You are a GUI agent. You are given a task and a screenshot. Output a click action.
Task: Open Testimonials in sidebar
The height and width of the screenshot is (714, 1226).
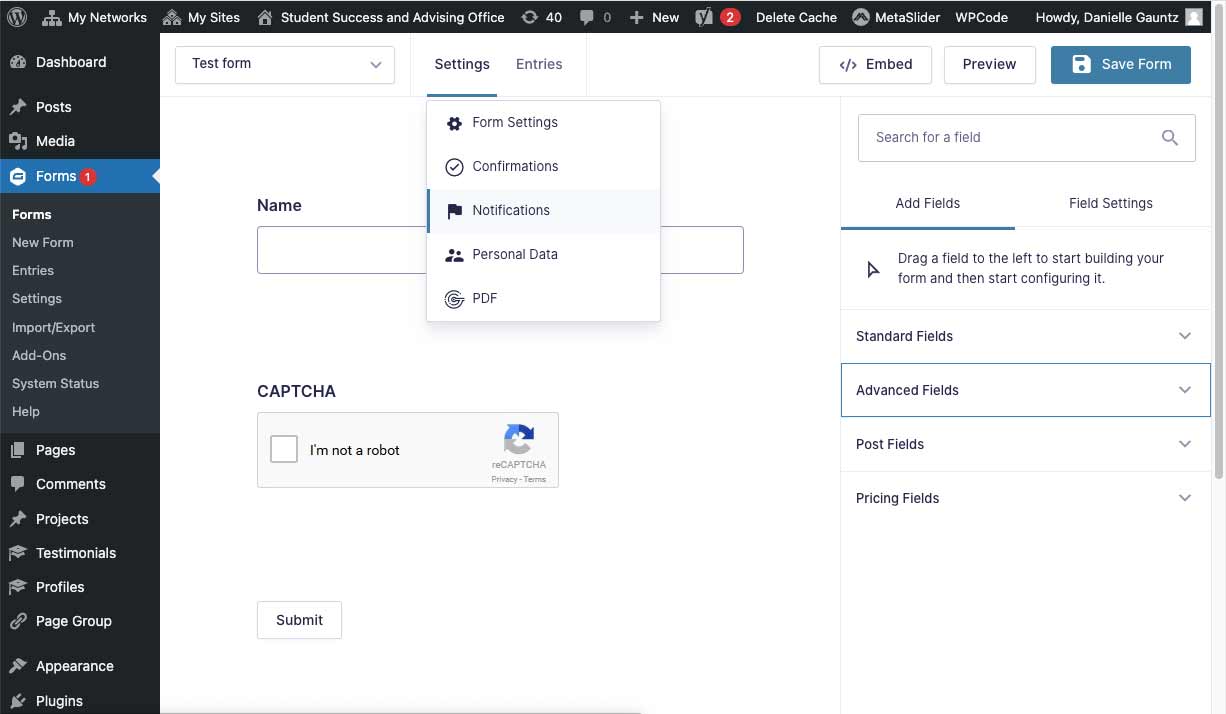tap(80, 553)
